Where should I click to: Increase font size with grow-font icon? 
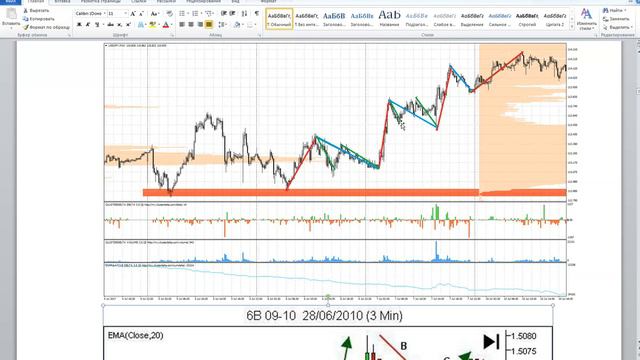133,13
